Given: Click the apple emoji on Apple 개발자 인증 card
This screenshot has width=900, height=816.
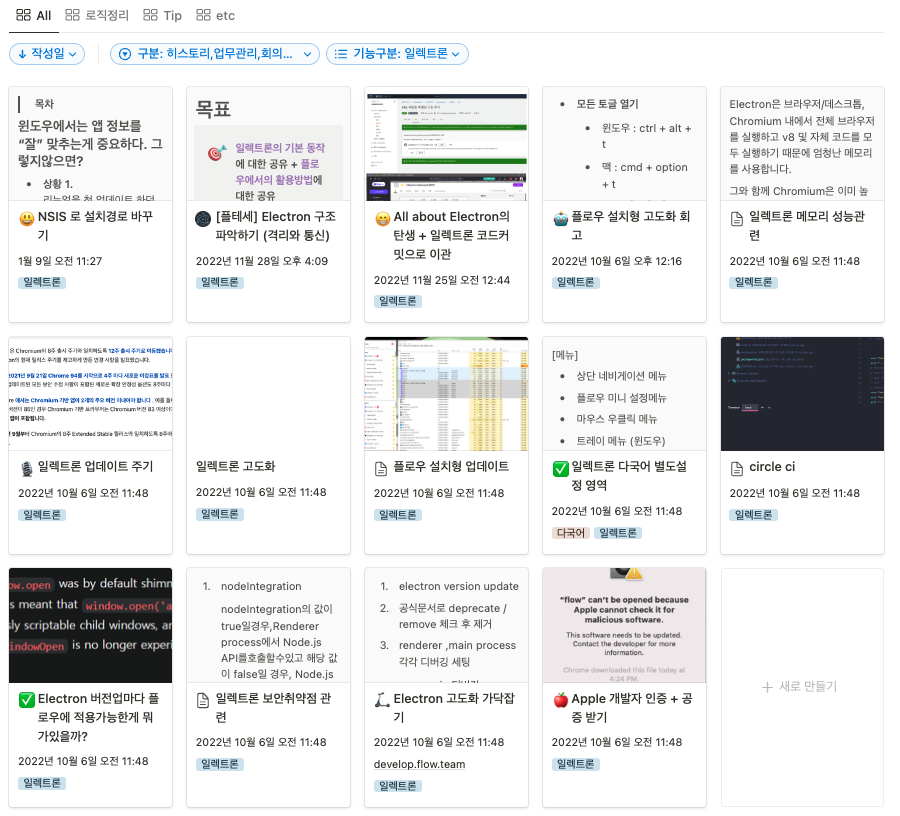Looking at the screenshot, I should tap(560, 700).
